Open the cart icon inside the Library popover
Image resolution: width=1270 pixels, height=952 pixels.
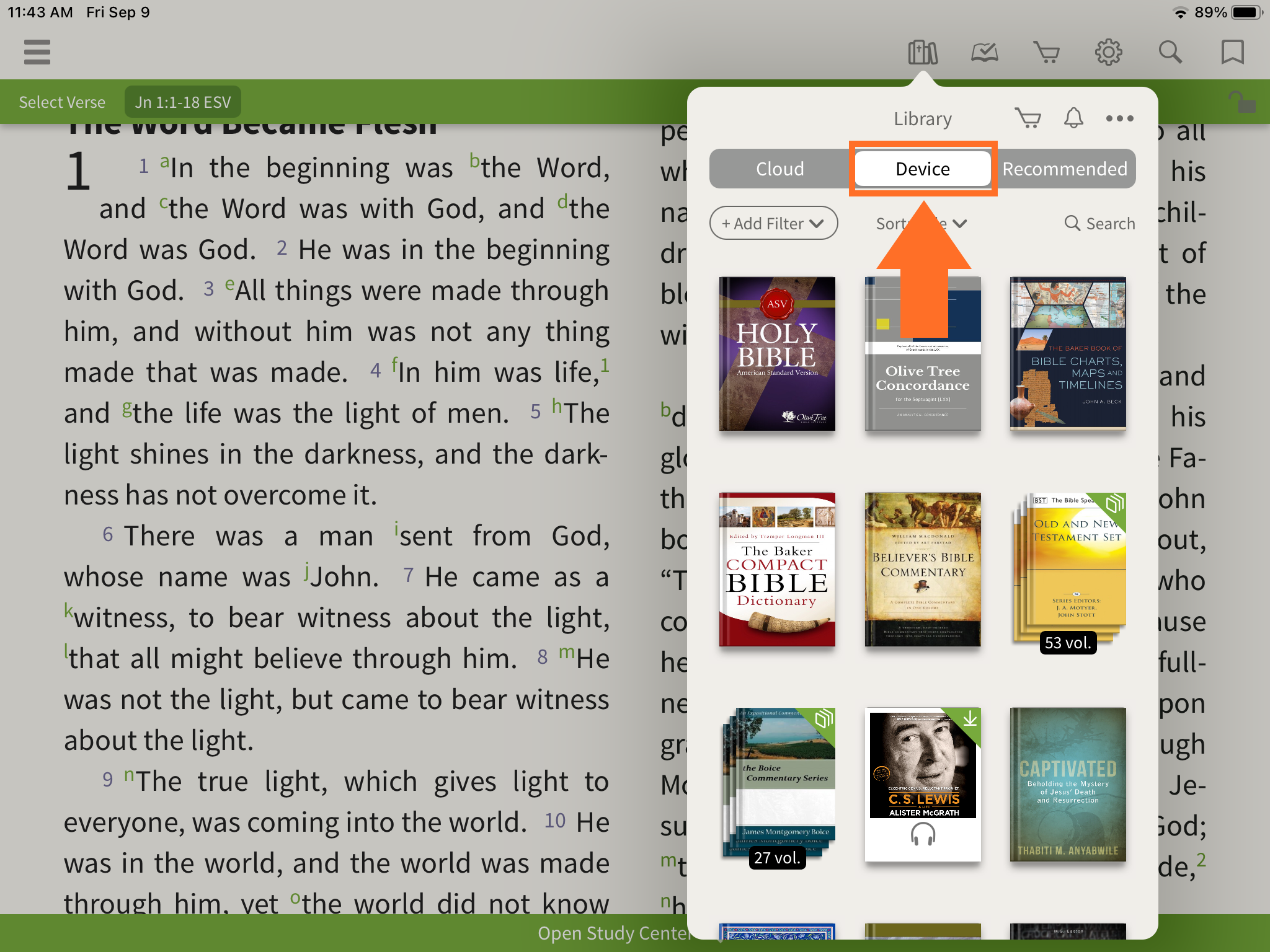coord(1028,118)
